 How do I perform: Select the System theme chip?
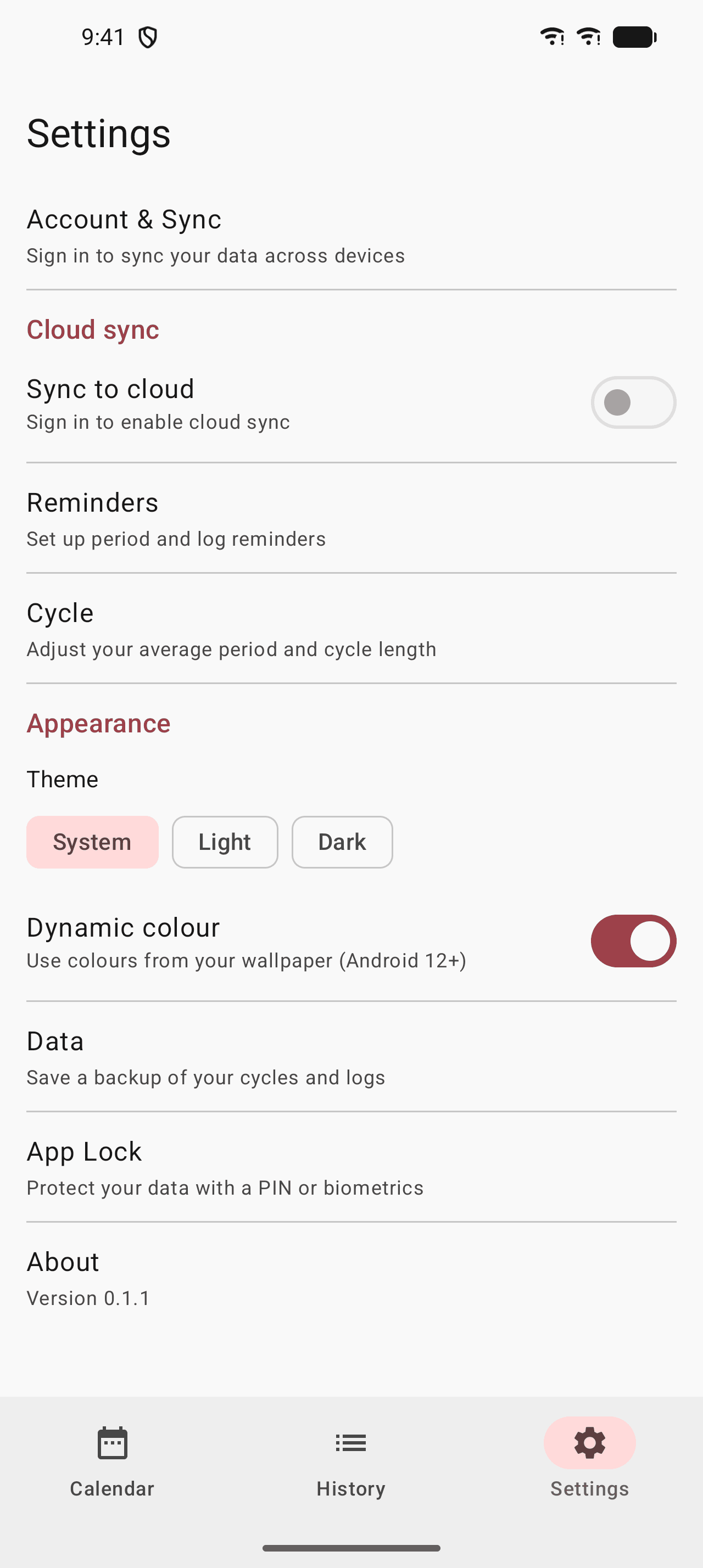pos(92,842)
